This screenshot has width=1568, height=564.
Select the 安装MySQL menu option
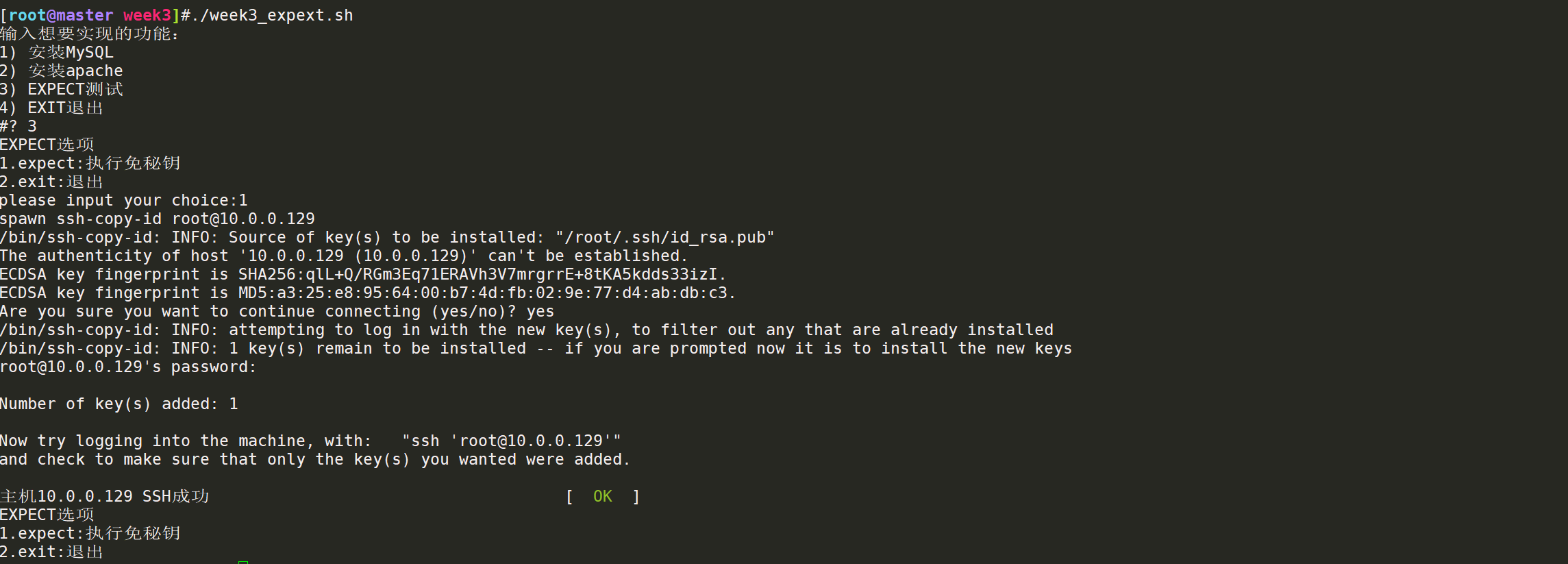click(71, 52)
